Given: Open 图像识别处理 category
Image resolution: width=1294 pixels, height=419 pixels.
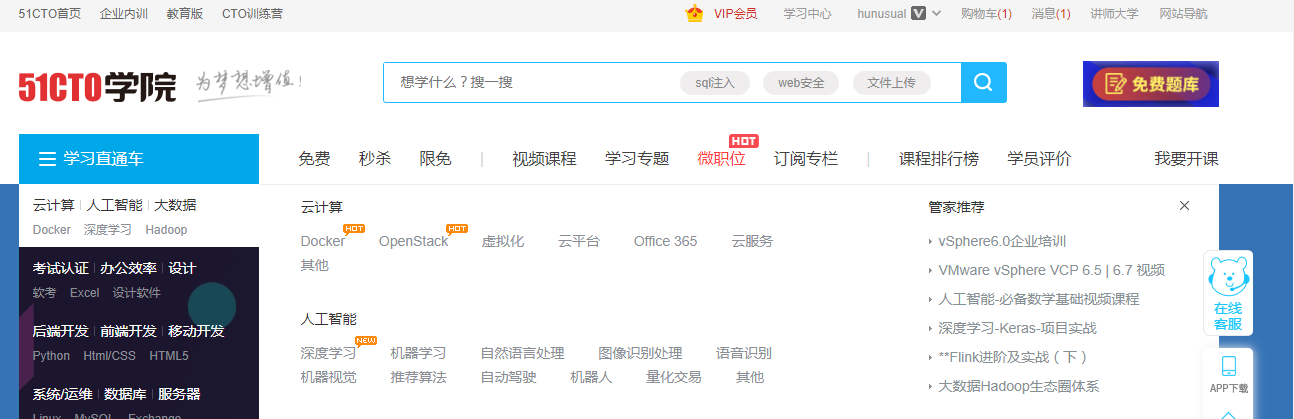Looking at the screenshot, I should tap(640, 353).
